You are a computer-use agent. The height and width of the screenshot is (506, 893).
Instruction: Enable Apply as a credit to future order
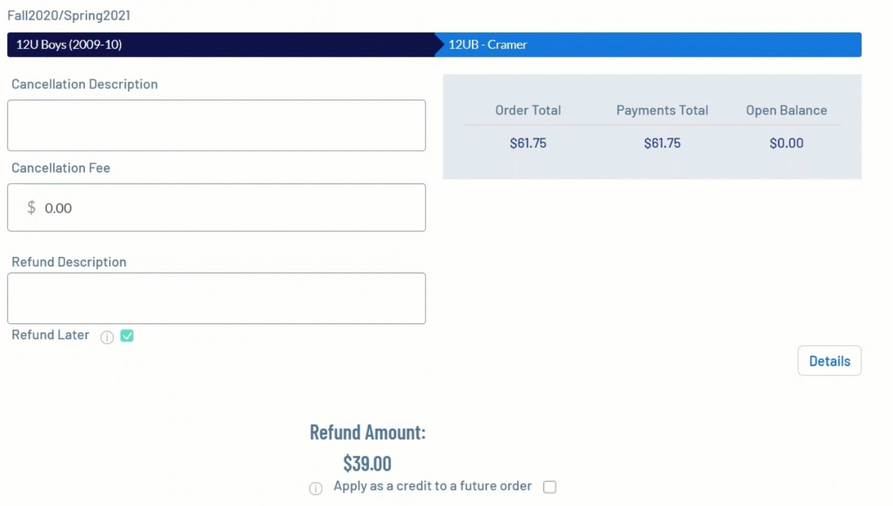coord(549,487)
